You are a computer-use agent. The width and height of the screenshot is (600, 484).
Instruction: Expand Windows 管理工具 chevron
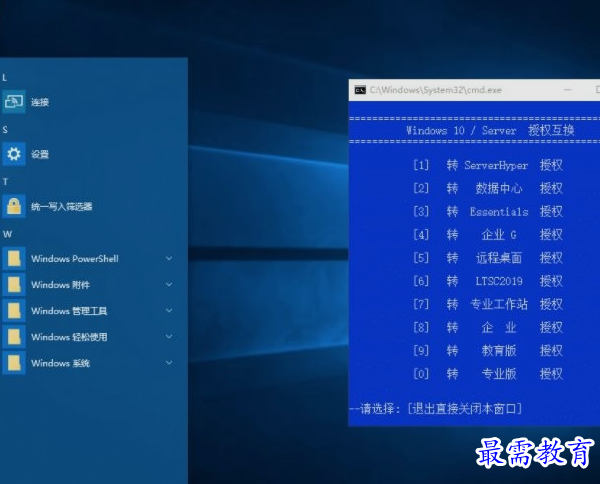click(x=169, y=311)
